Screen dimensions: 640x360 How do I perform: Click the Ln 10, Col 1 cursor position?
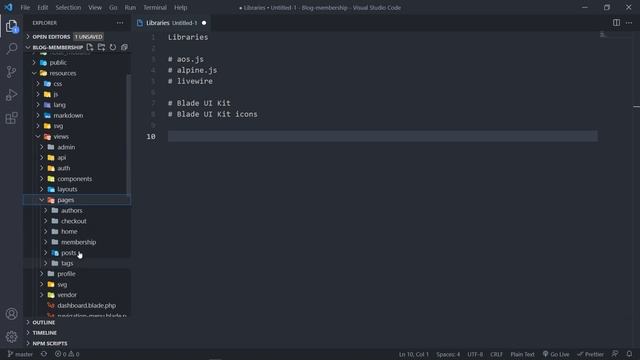tap(413, 354)
